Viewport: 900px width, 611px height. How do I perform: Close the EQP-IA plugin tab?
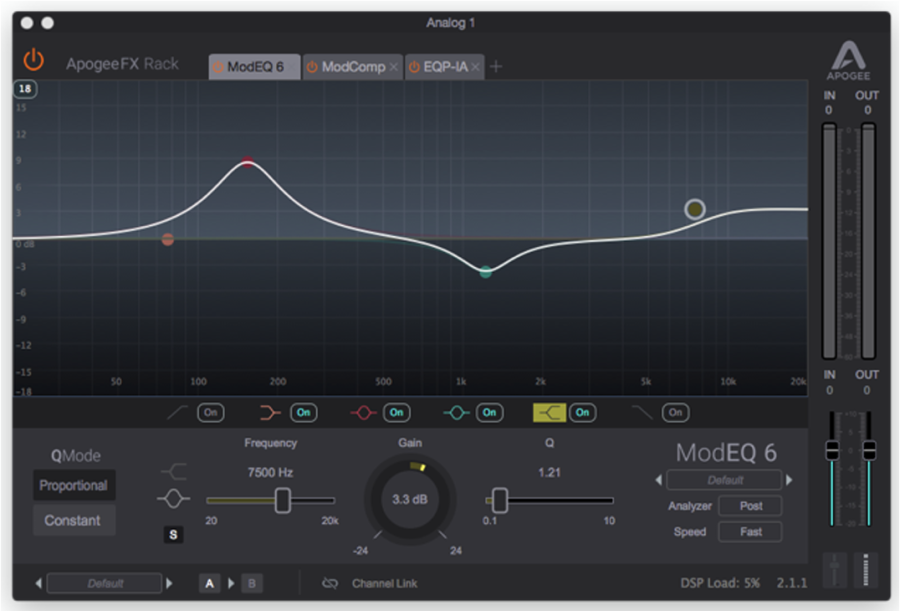click(475, 67)
